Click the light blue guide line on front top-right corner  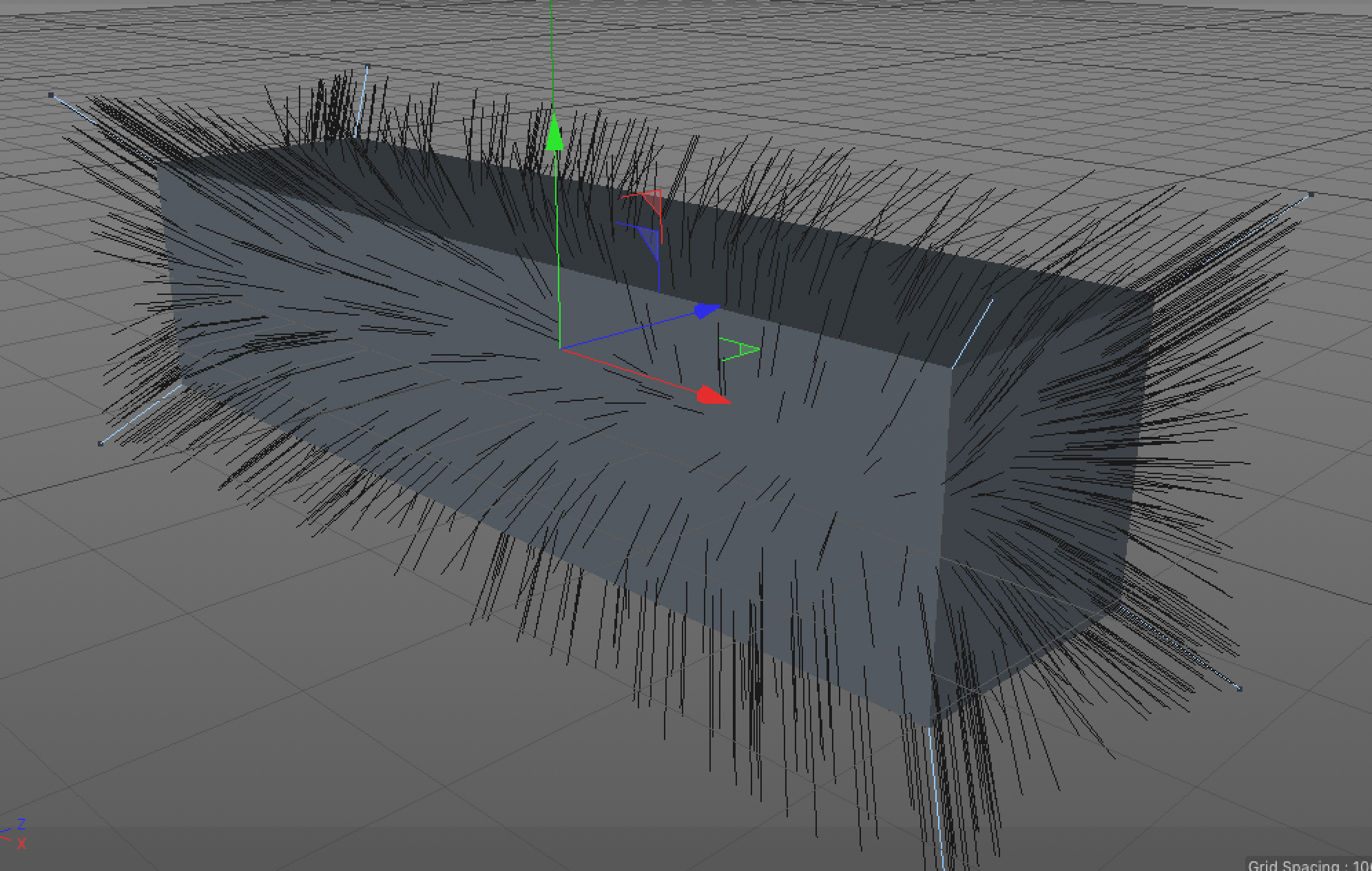pos(973,334)
